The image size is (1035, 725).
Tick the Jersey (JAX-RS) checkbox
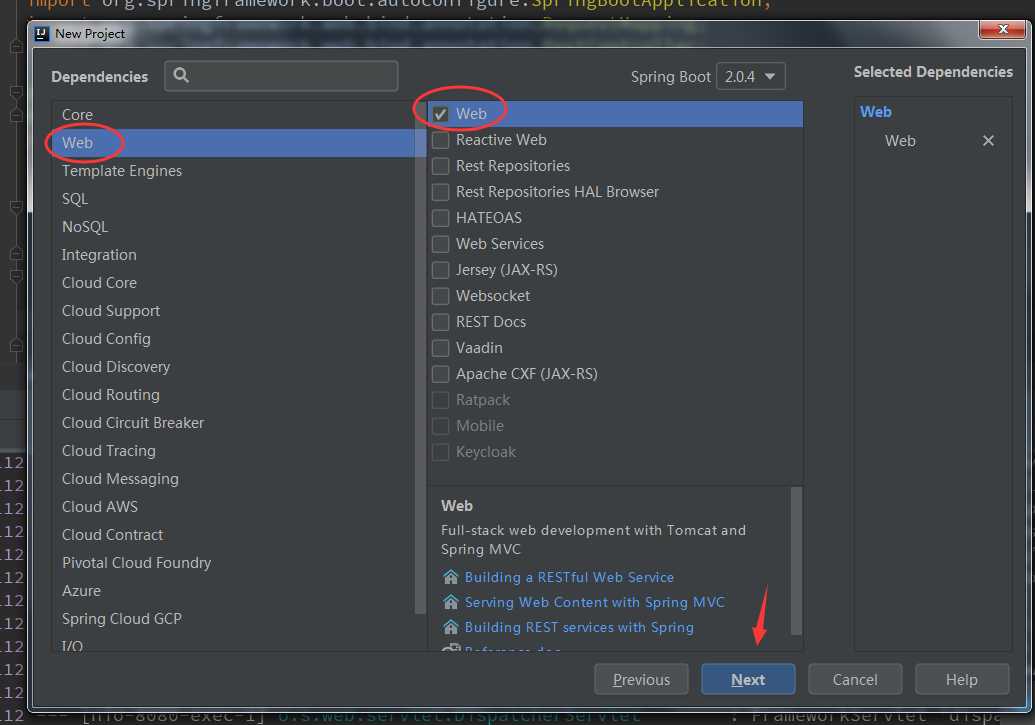[440, 270]
